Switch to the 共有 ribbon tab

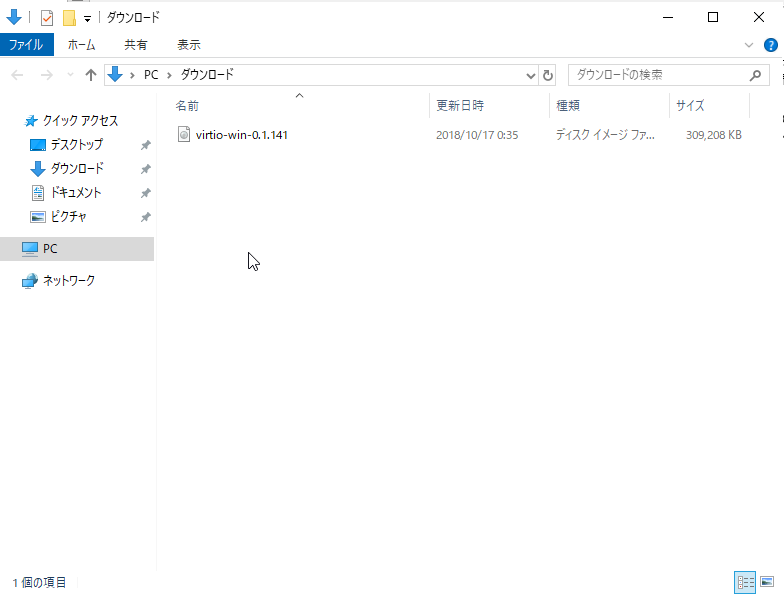pos(136,45)
